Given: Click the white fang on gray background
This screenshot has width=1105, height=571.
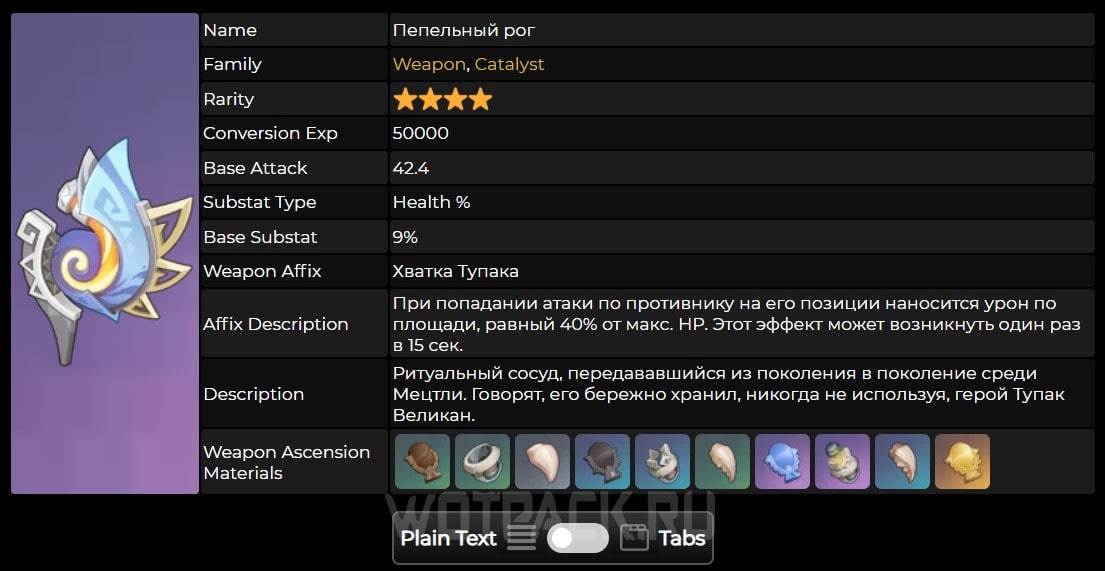Looking at the screenshot, I should click(542, 462).
